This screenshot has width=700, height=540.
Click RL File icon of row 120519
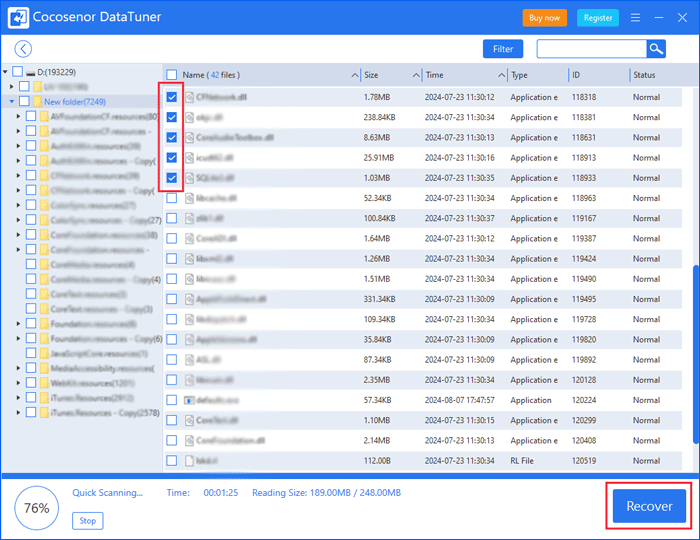(x=189, y=461)
